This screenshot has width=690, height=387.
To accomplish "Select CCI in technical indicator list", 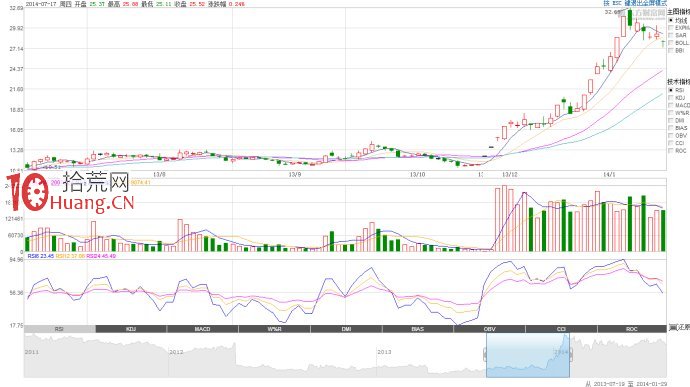I will (x=671, y=143).
